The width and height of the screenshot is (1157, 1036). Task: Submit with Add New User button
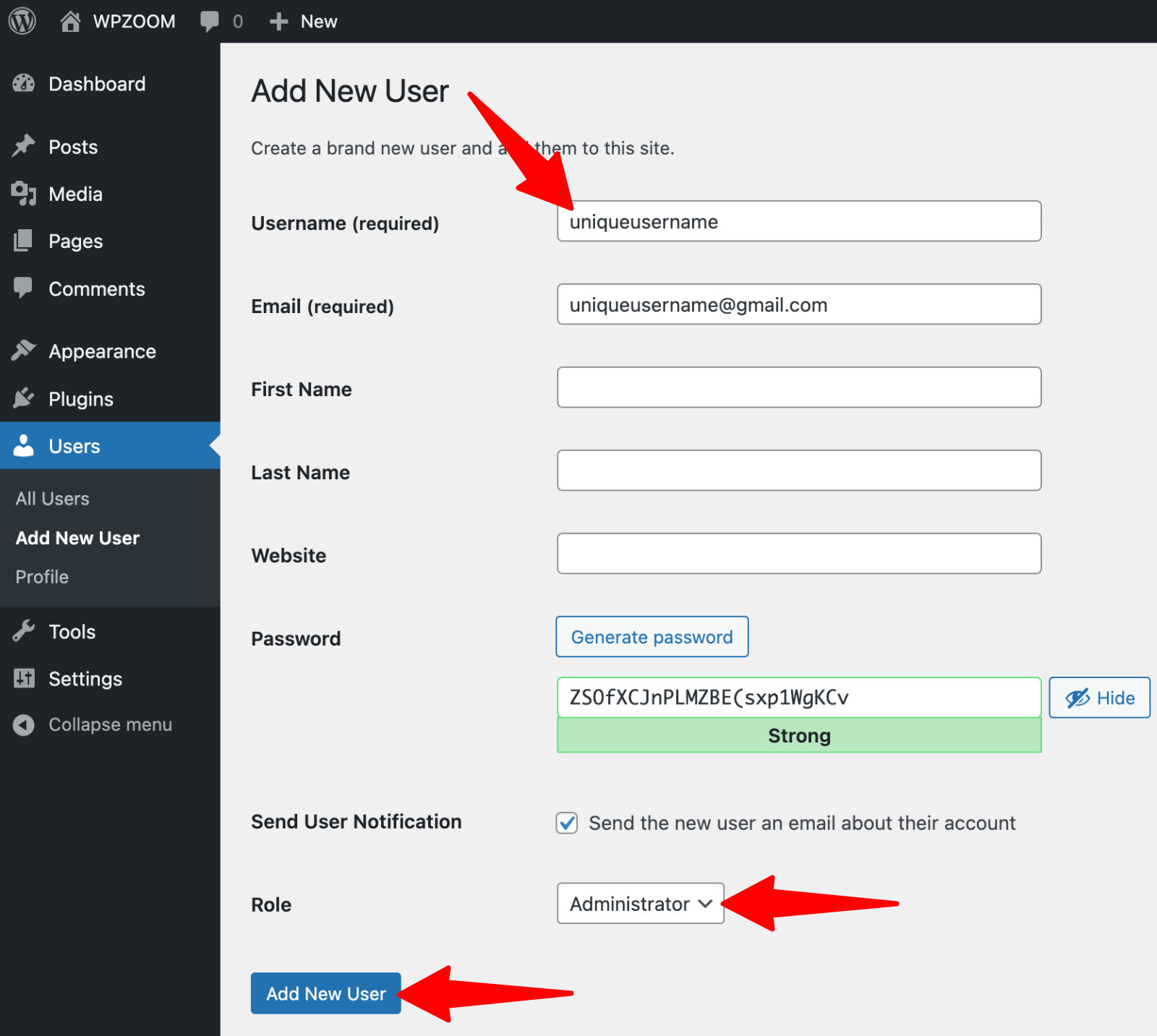point(325,993)
